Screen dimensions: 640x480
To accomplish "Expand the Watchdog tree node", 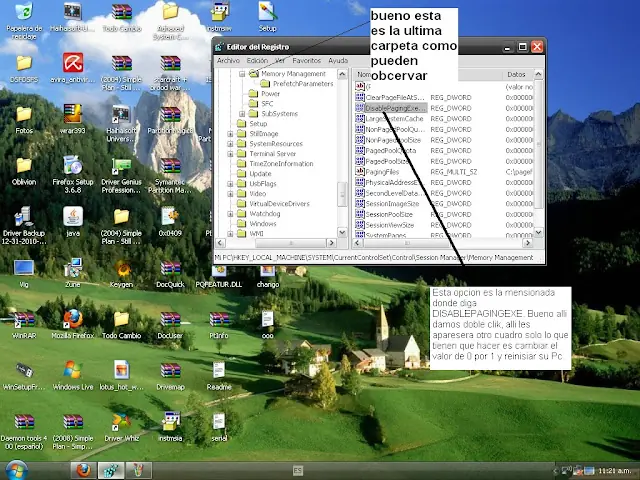I will click(x=230, y=214).
